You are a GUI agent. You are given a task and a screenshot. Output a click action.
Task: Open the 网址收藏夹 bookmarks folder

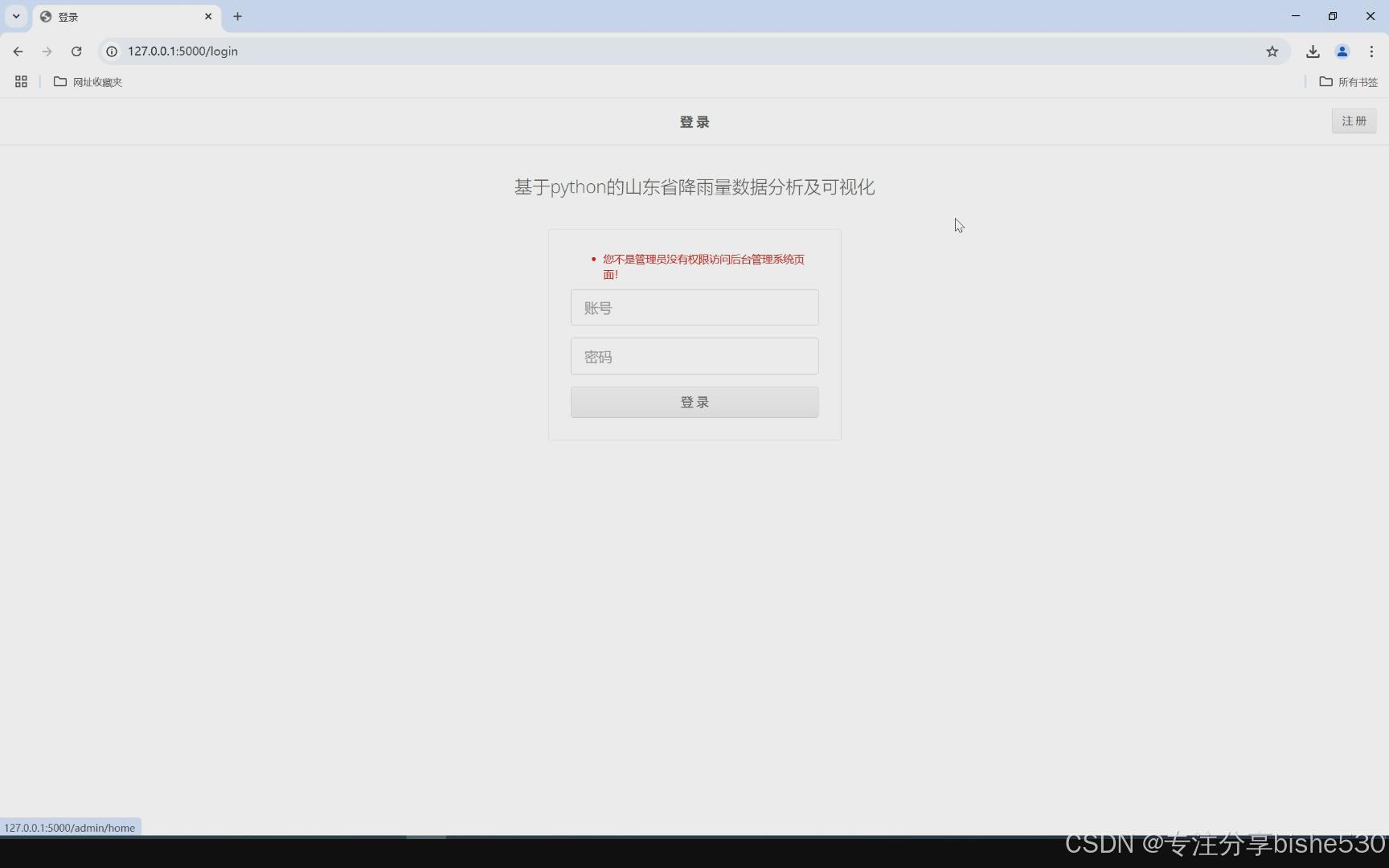pos(88,81)
